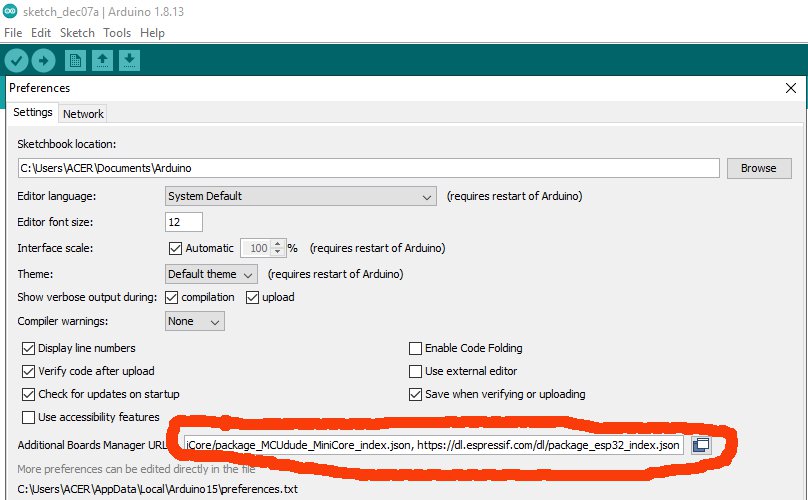Click the Upload arrow toolbar icon
808x500 pixels.
coord(43,61)
